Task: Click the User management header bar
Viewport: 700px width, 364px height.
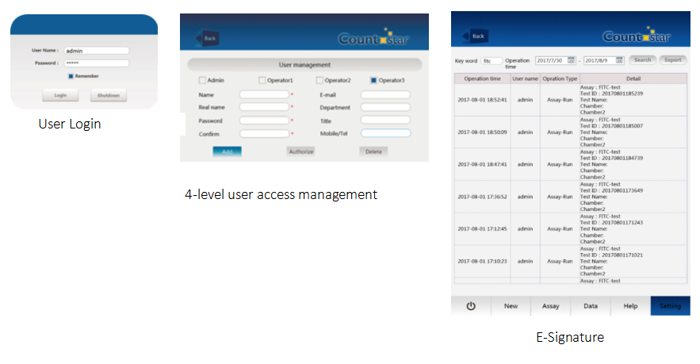Action: click(x=304, y=65)
